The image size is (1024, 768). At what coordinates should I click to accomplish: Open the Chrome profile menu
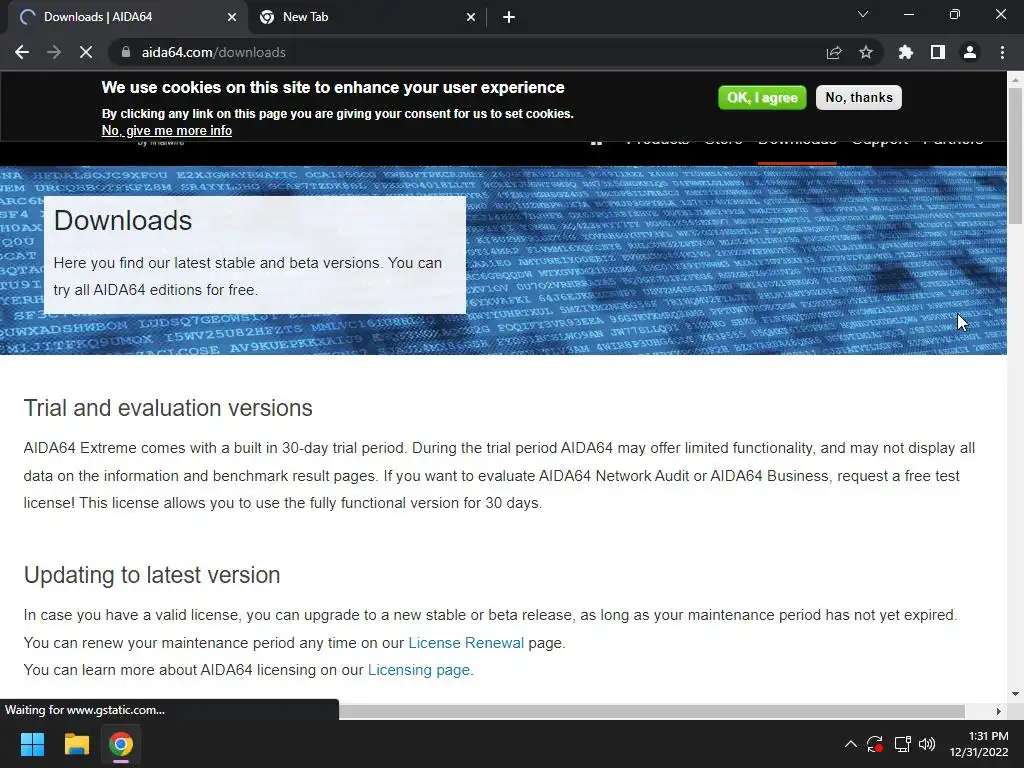[x=970, y=52]
